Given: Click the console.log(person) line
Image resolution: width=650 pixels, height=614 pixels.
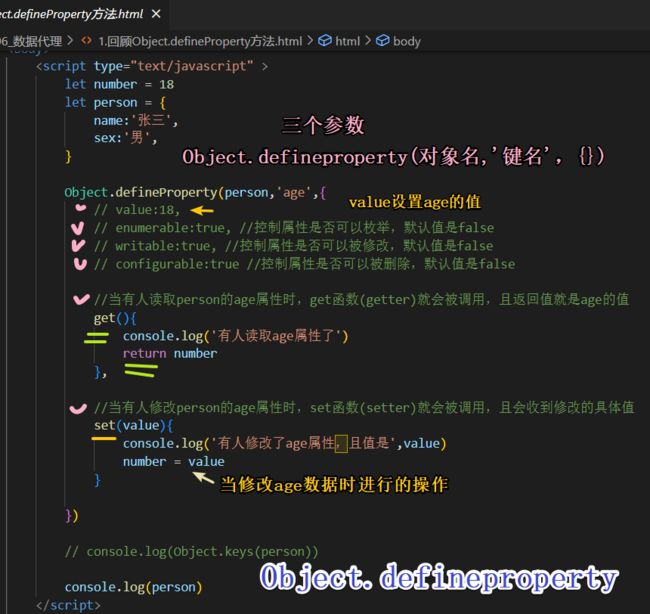Looking at the screenshot, I should pos(133,587).
